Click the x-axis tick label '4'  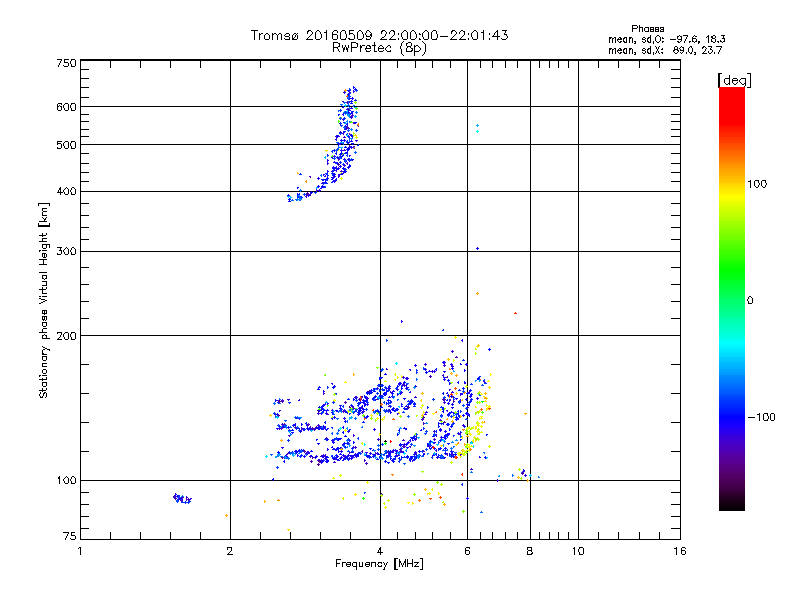[x=380, y=551]
